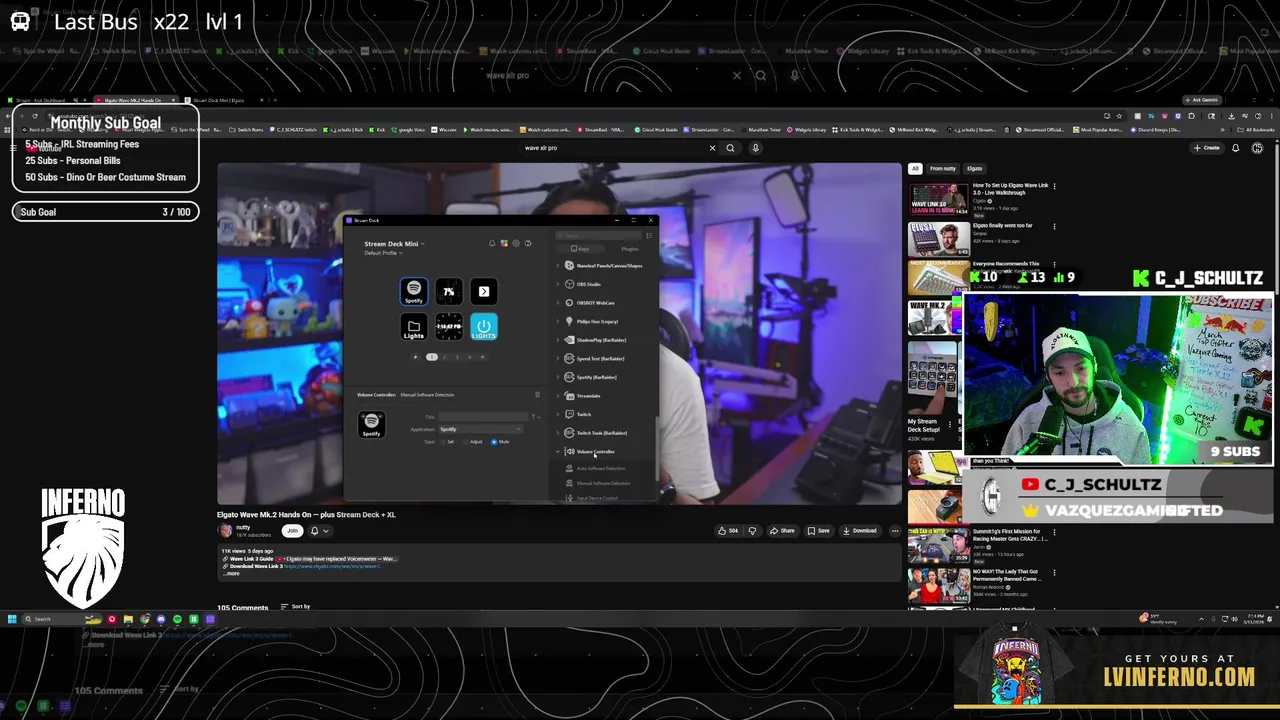Screen dimensions: 1280x720
Task: Select the All filter chip
Action: [915, 169]
